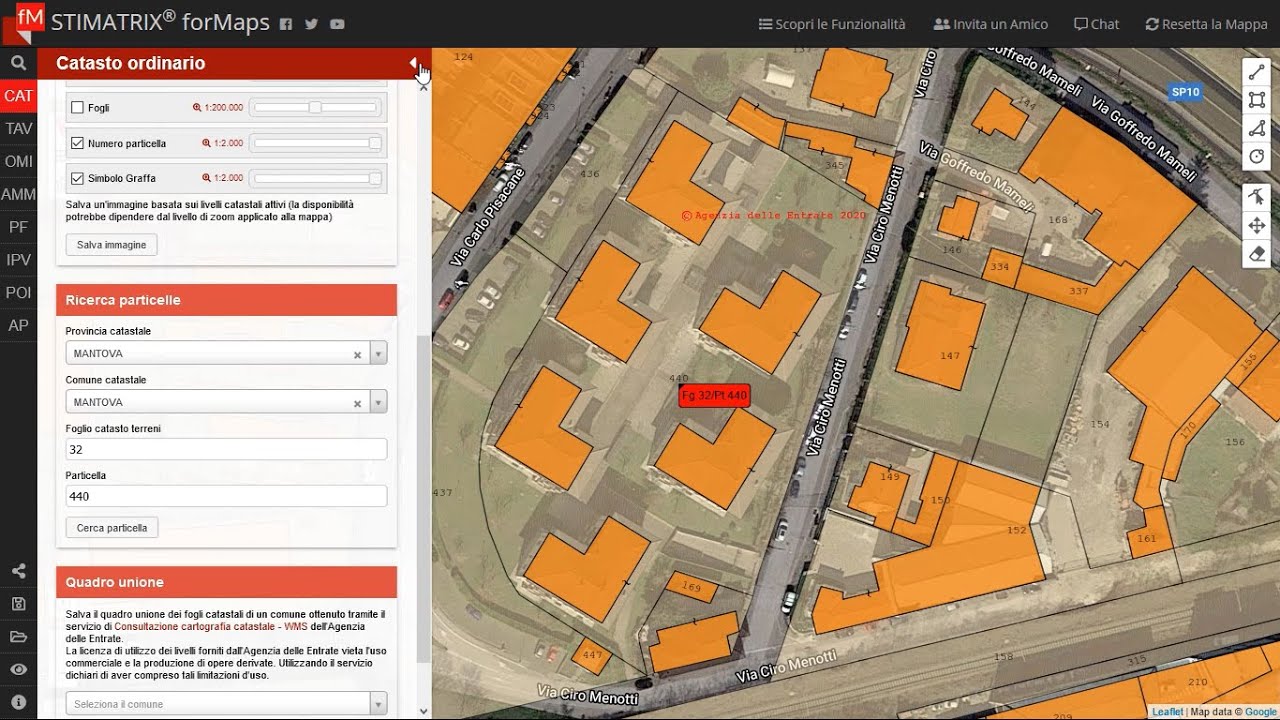This screenshot has height=720, width=1280.
Task: Open Facebook link icon in header
Action: point(286,24)
